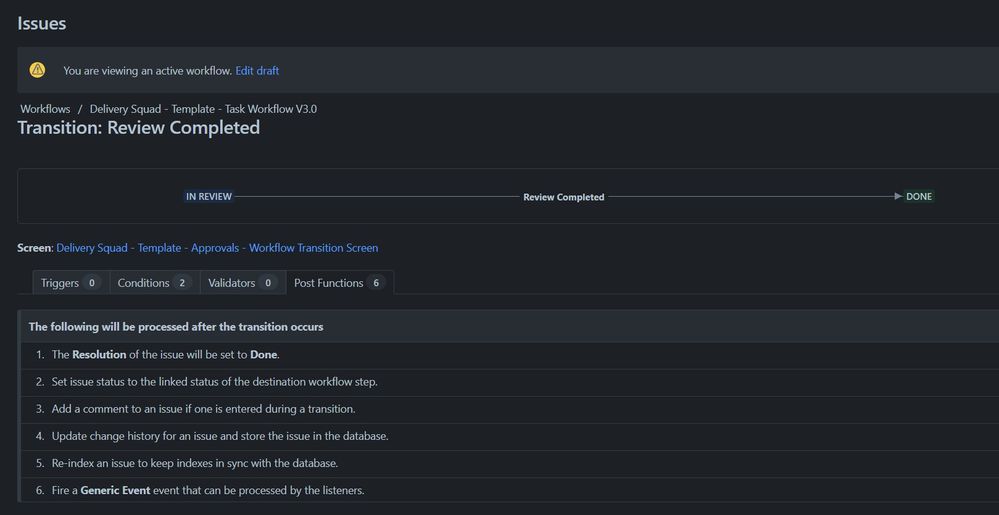Select the Resolution set to Done post function

510,354
